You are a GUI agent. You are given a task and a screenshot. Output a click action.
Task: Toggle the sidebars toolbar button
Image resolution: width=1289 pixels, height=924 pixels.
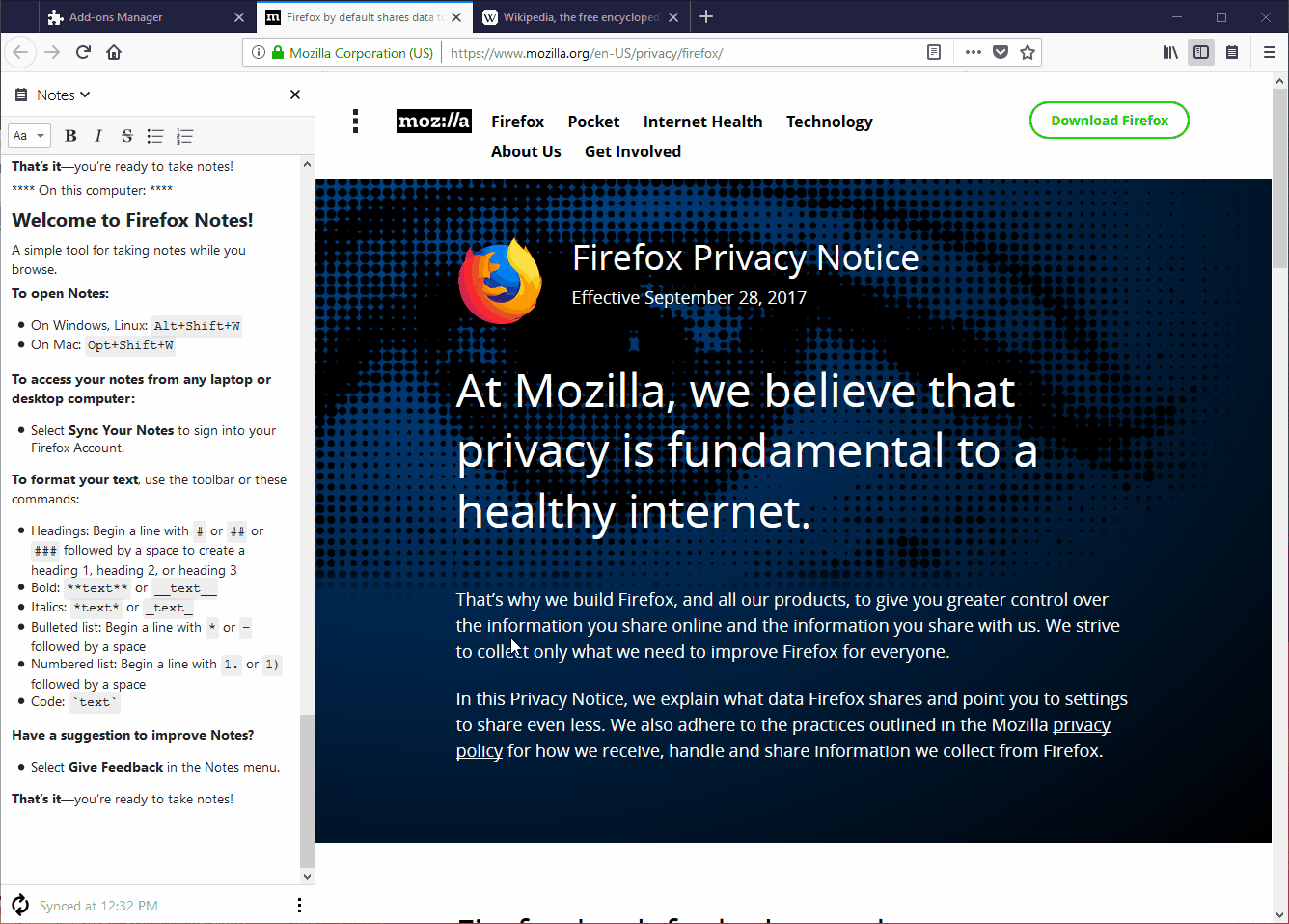(1201, 52)
